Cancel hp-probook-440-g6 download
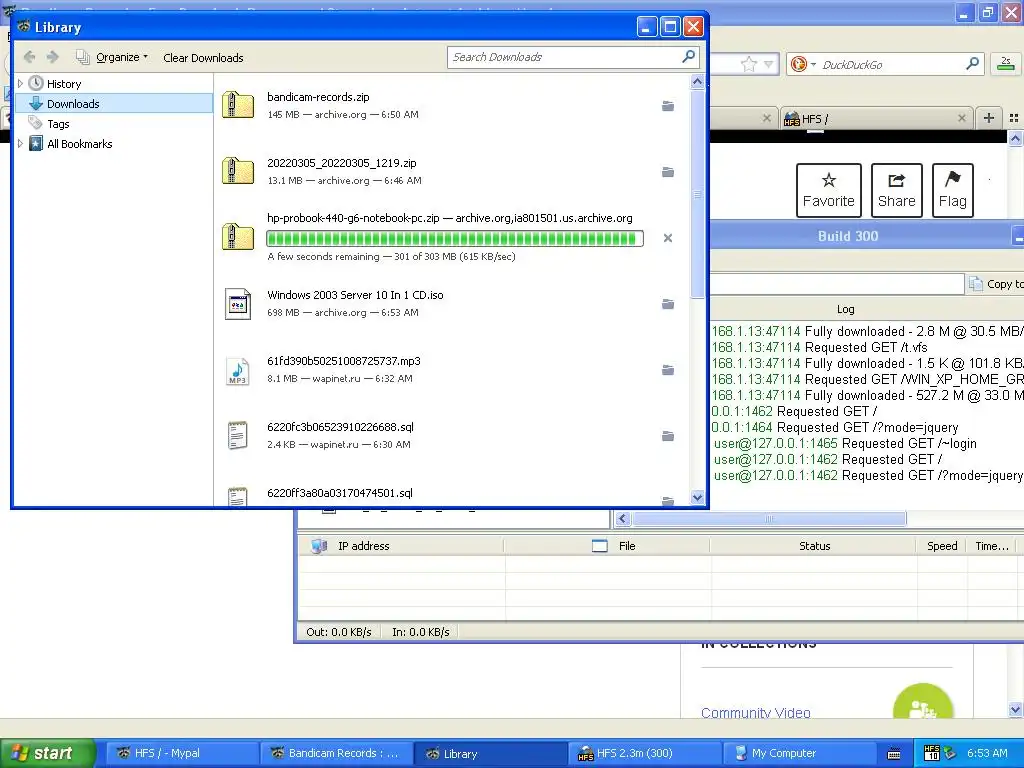The image size is (1024, 768). [x=667, y=238]
